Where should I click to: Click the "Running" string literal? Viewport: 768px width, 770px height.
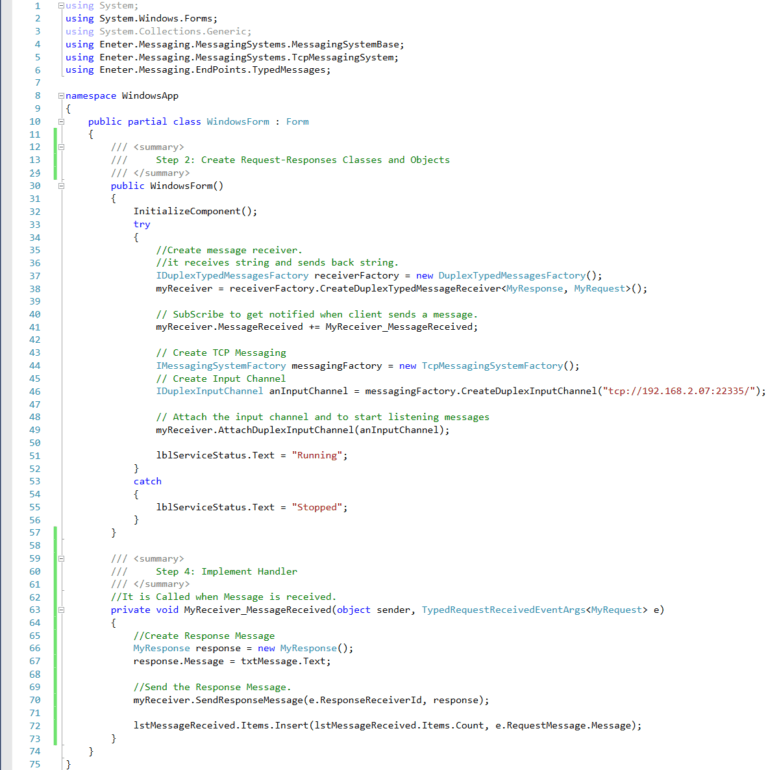(x=317, y=456)
